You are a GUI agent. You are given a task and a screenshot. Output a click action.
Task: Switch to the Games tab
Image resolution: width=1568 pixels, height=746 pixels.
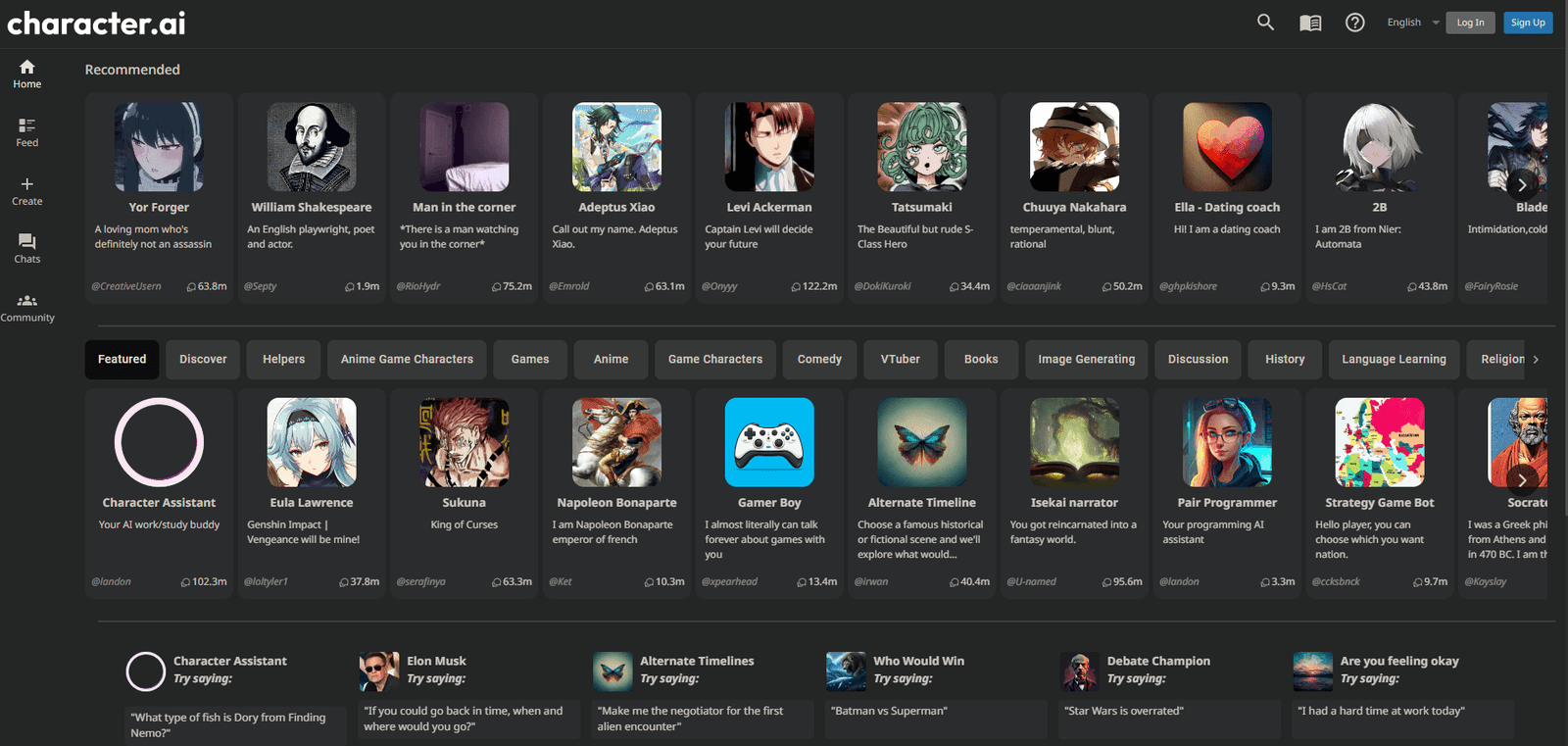pos(530,360)
